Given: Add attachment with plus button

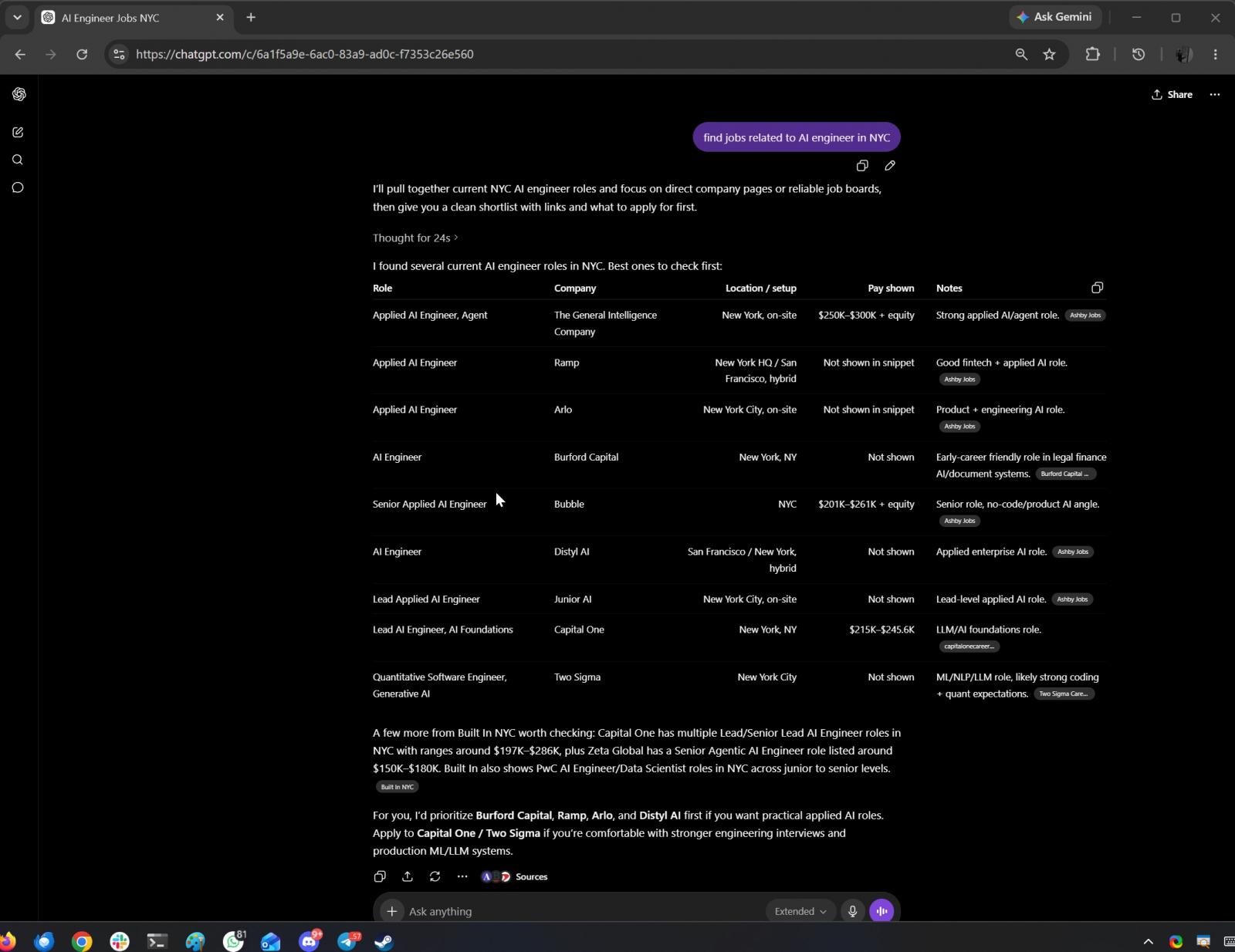Looking at the screenshot, I should [x=392, y=911].
